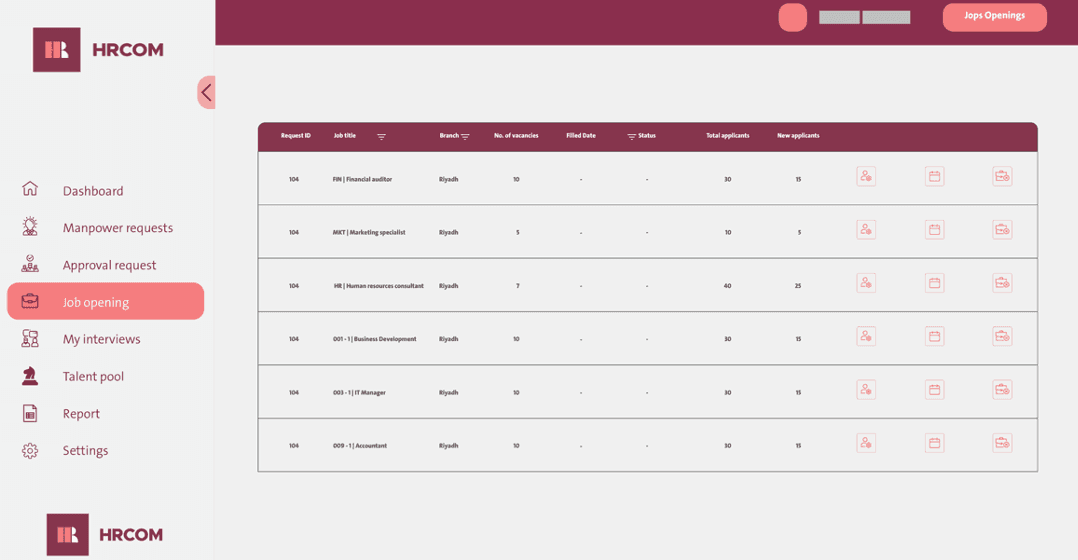Viewport: 1078px width, 560px height.
Task: Open My interviews in the sidebar
Action: tap(101, 340)
